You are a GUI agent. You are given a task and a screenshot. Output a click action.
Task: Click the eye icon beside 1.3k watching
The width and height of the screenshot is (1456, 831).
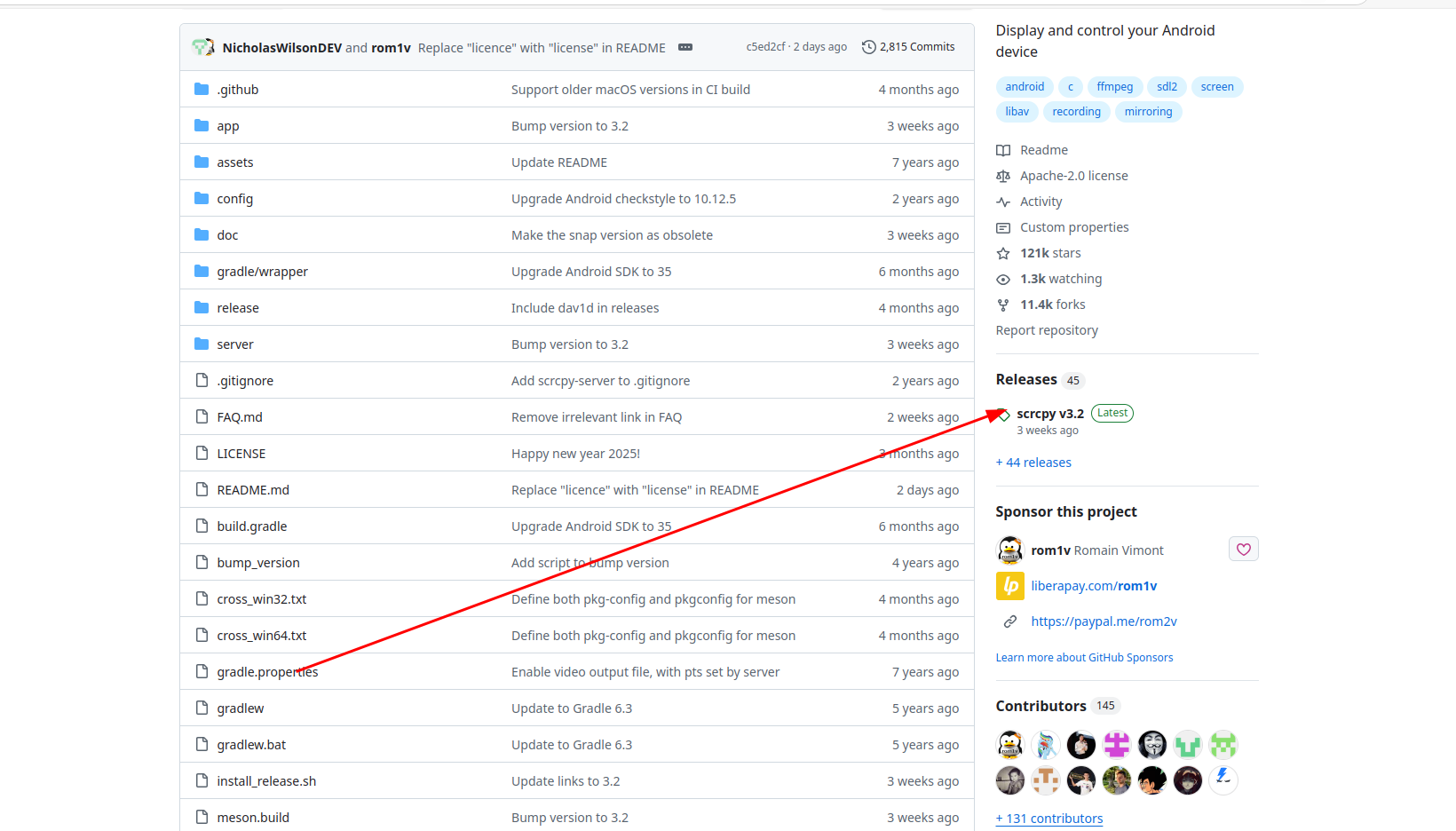pyautogui.click(x=1003, y=279)
